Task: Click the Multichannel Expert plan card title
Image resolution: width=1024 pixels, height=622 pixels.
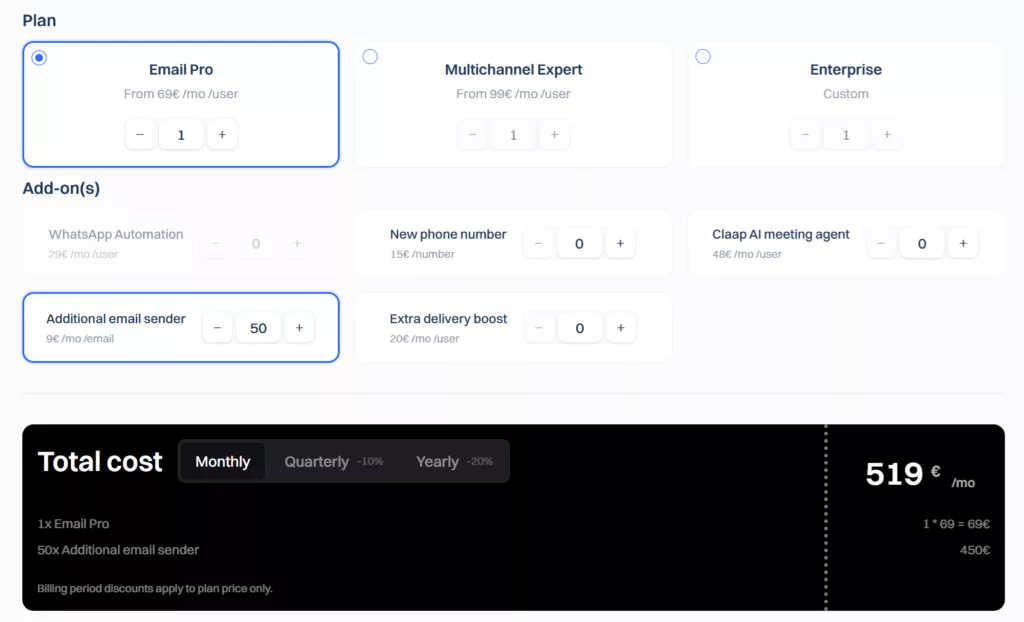Action: (x=513, y=70)
